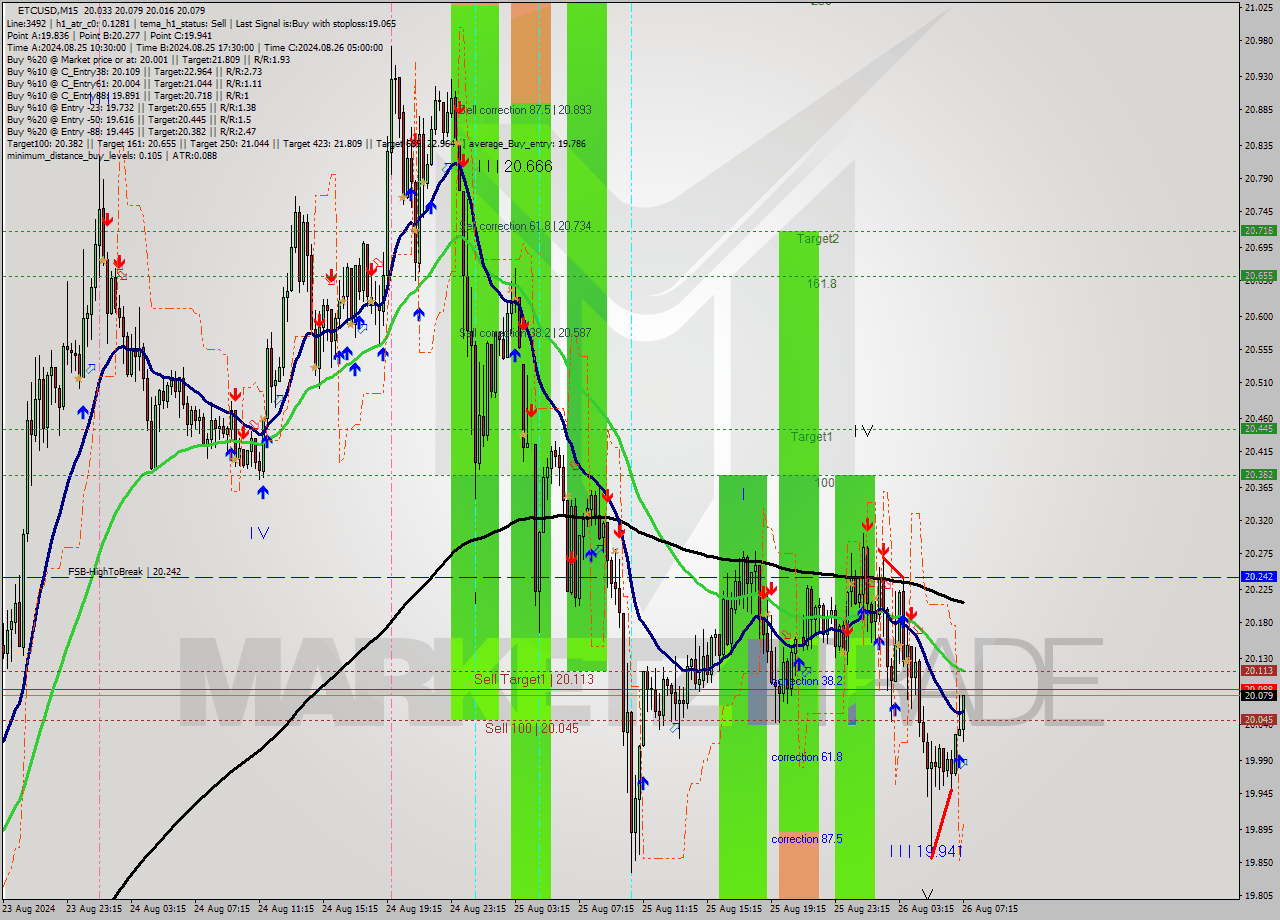Click the 19.805 price axis value

[1258, 896]
